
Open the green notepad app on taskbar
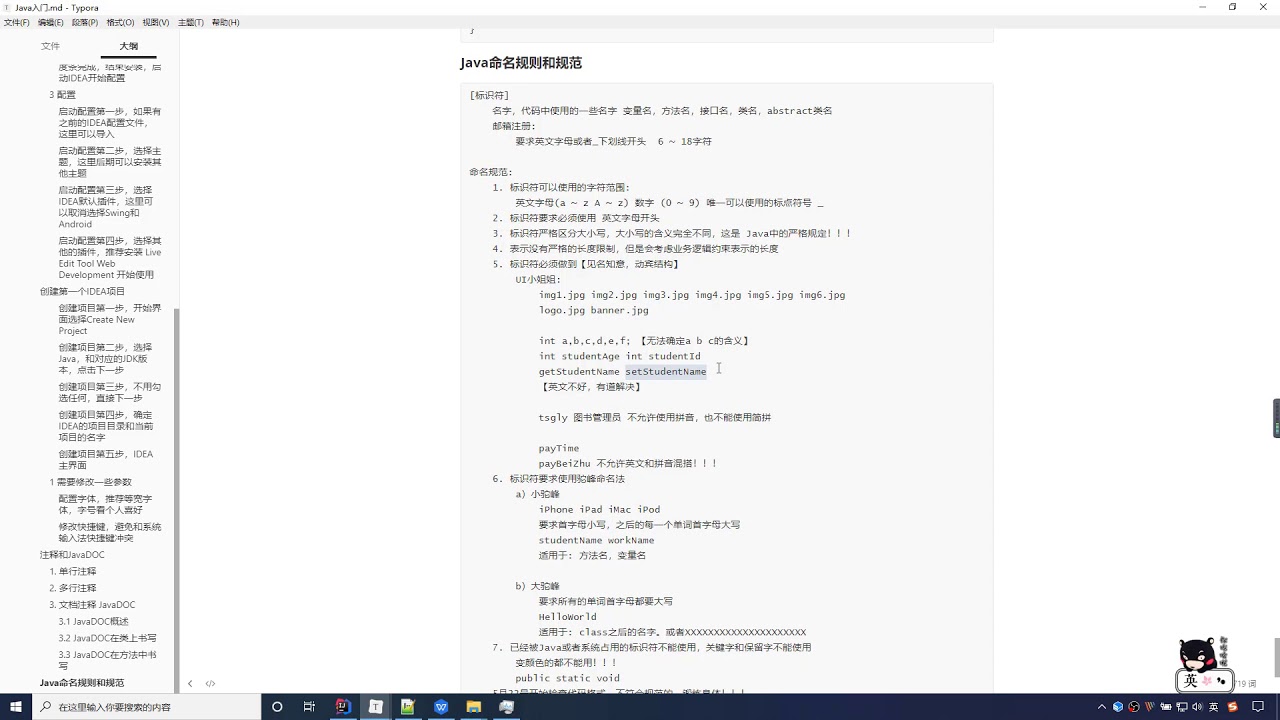408,707
